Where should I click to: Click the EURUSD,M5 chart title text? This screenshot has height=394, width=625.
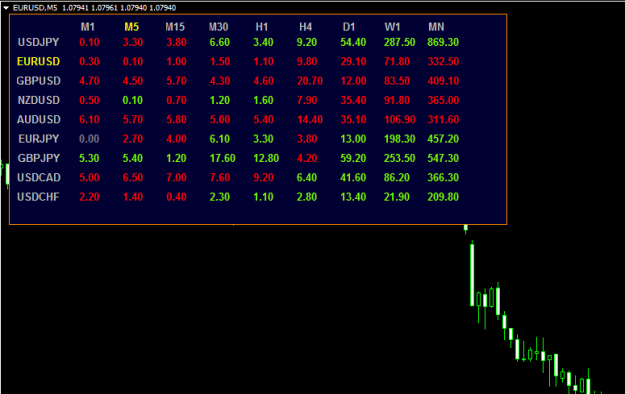(x=35, y=8)
